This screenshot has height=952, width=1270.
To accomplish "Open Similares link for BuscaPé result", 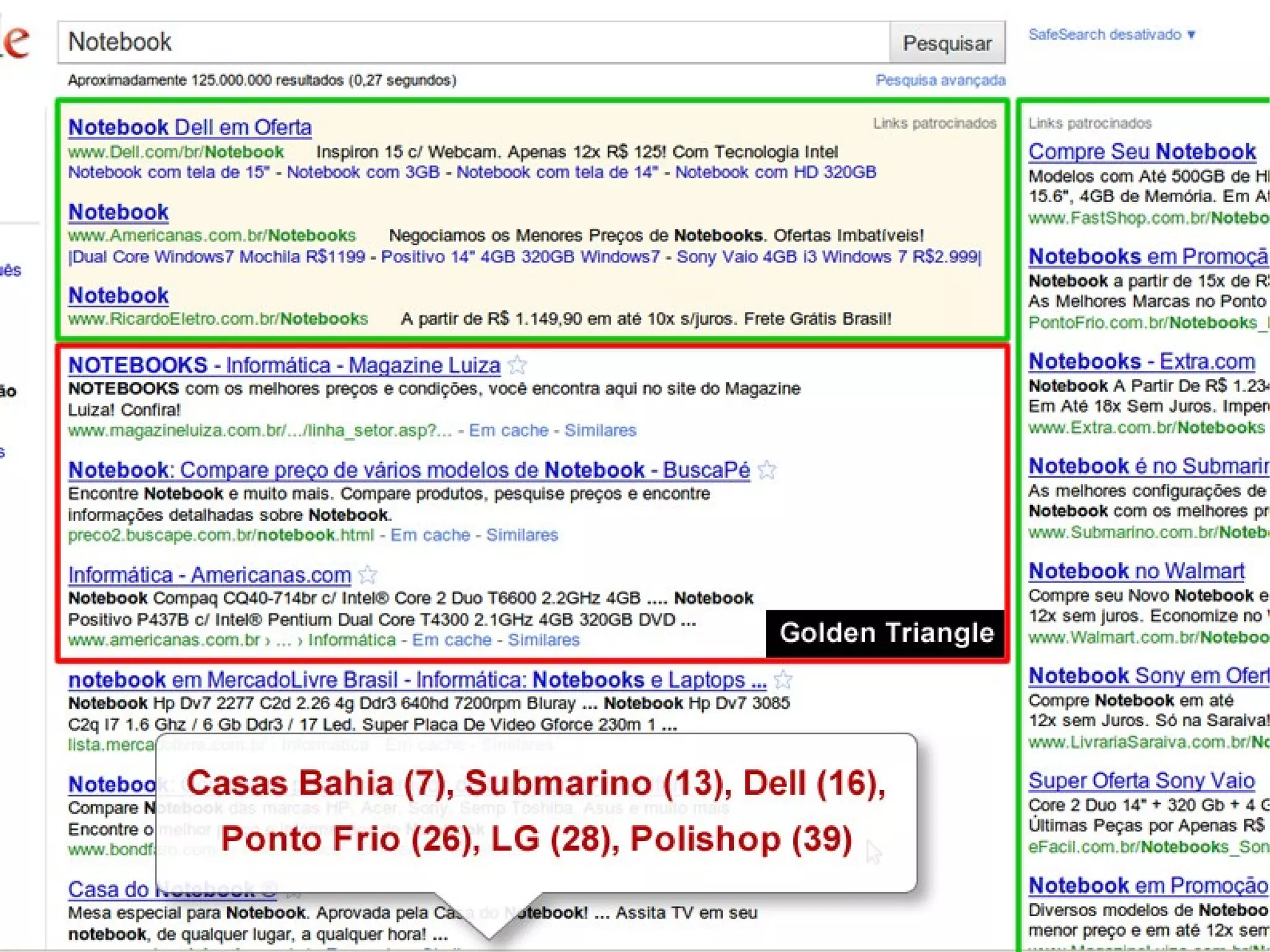I will click(522, 535).
